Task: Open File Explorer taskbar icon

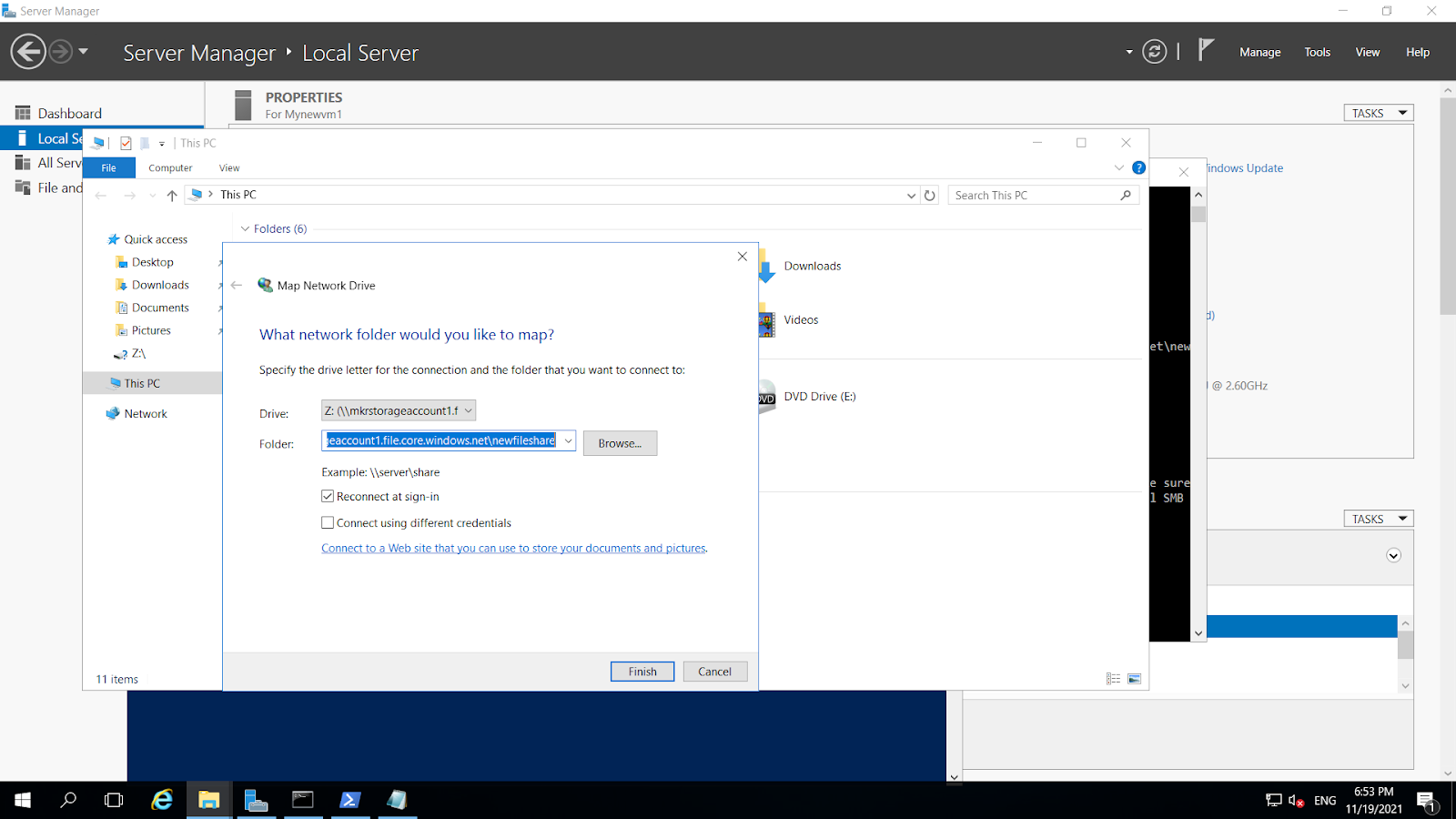Action: [x=209, y=800]
